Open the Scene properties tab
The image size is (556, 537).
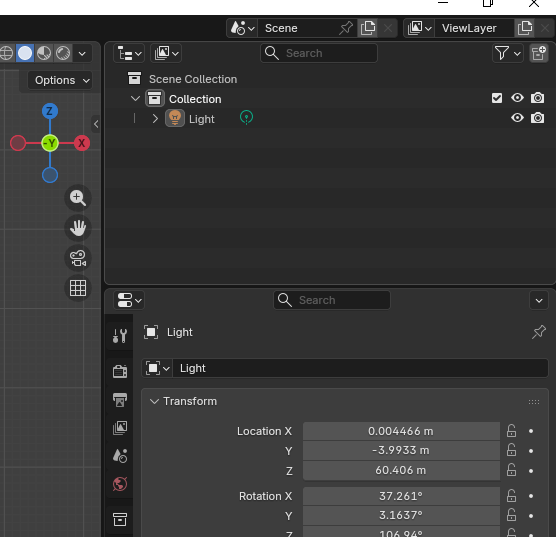(120, 456)
